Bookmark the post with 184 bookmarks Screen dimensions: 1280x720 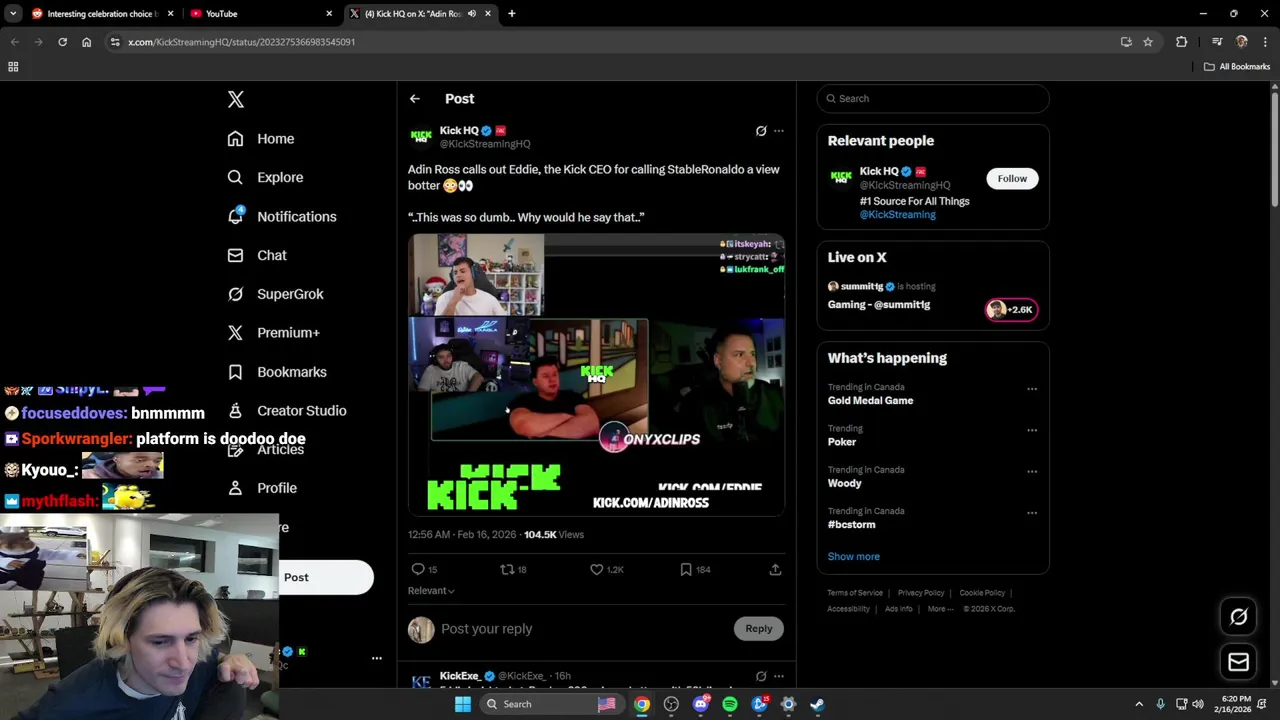pos(686,569)
